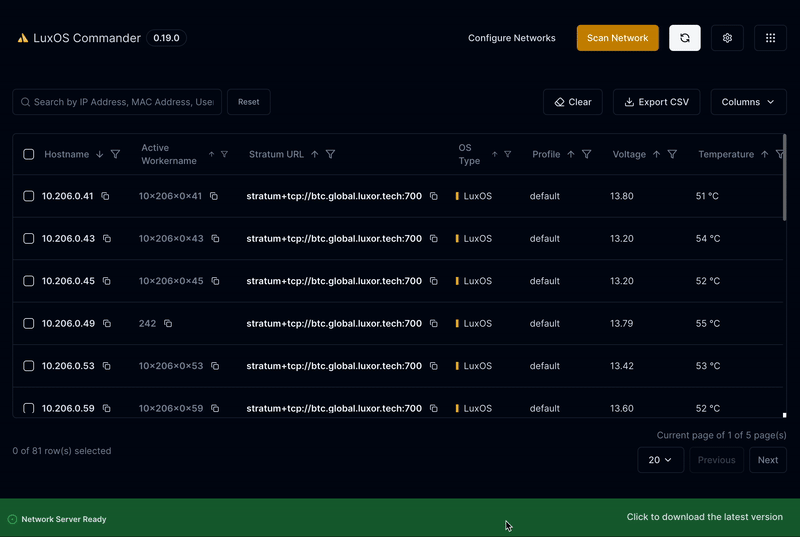Copy workername 10x206x0x41
The height and width of the screenshot is (537, 800).
[214, 196]
